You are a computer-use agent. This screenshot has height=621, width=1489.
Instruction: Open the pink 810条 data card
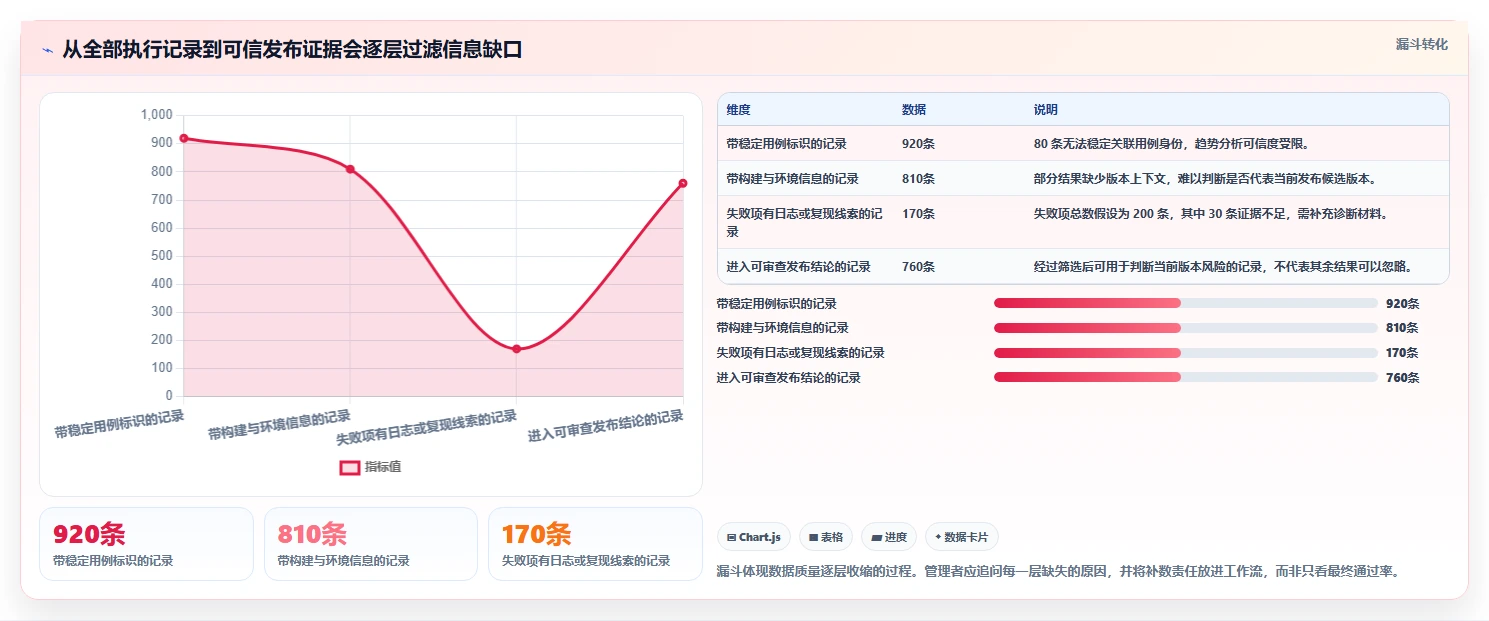coord(371,544)
